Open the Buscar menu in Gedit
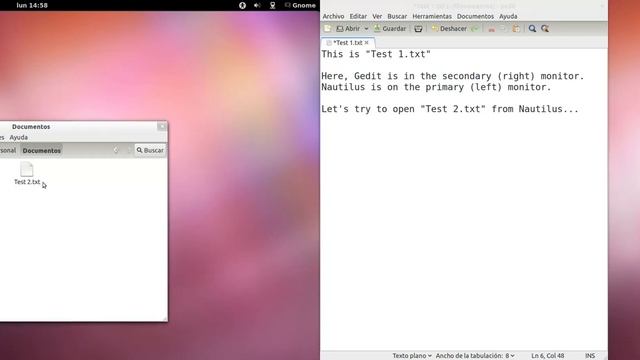Screen dimensions: 640x360 [397, 16]
